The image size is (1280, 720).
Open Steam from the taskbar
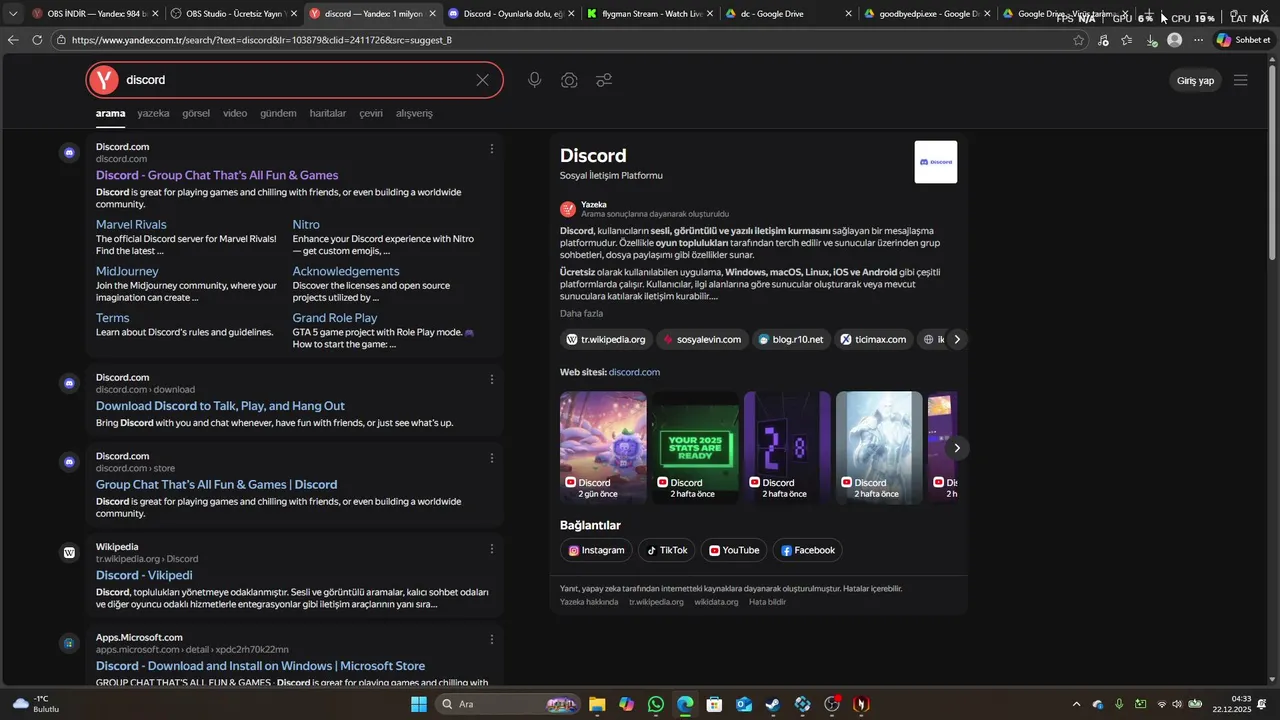click(773, 704)
